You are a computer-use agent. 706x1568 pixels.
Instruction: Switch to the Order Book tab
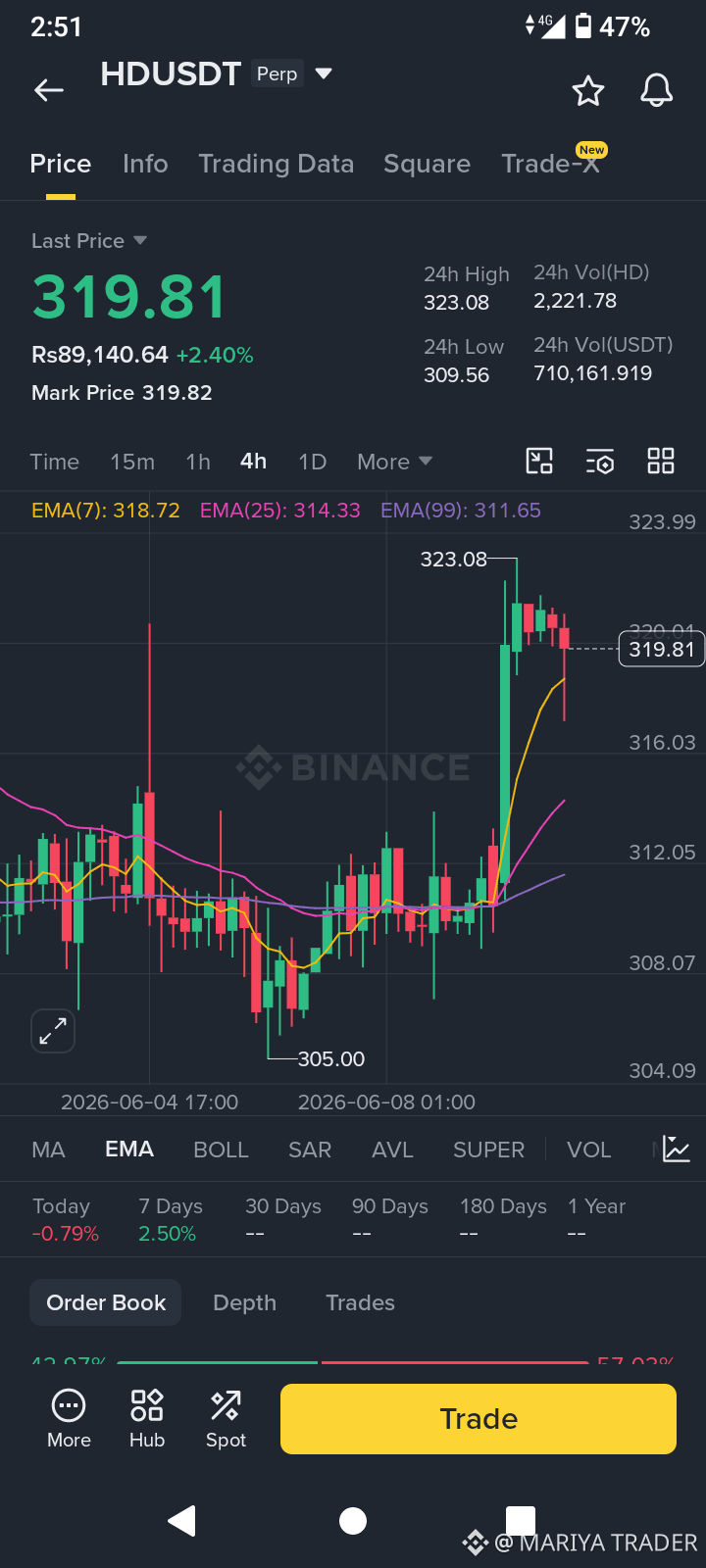point(106,1302)
